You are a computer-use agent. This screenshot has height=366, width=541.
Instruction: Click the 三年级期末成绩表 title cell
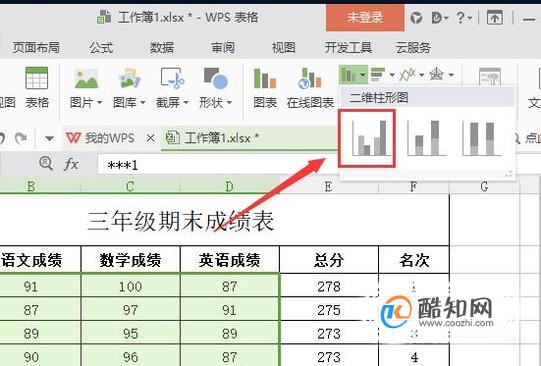pyautogui.click(x=225, y=220)
